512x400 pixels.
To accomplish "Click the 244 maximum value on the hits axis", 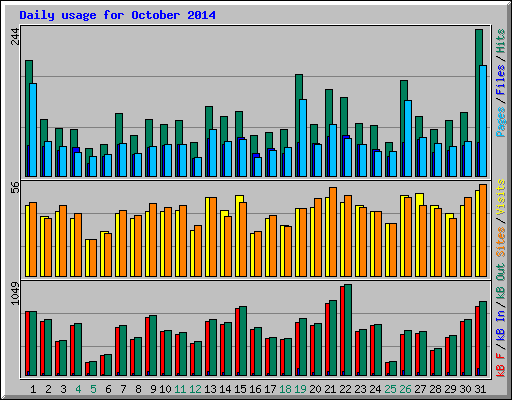I will [15, 36].
